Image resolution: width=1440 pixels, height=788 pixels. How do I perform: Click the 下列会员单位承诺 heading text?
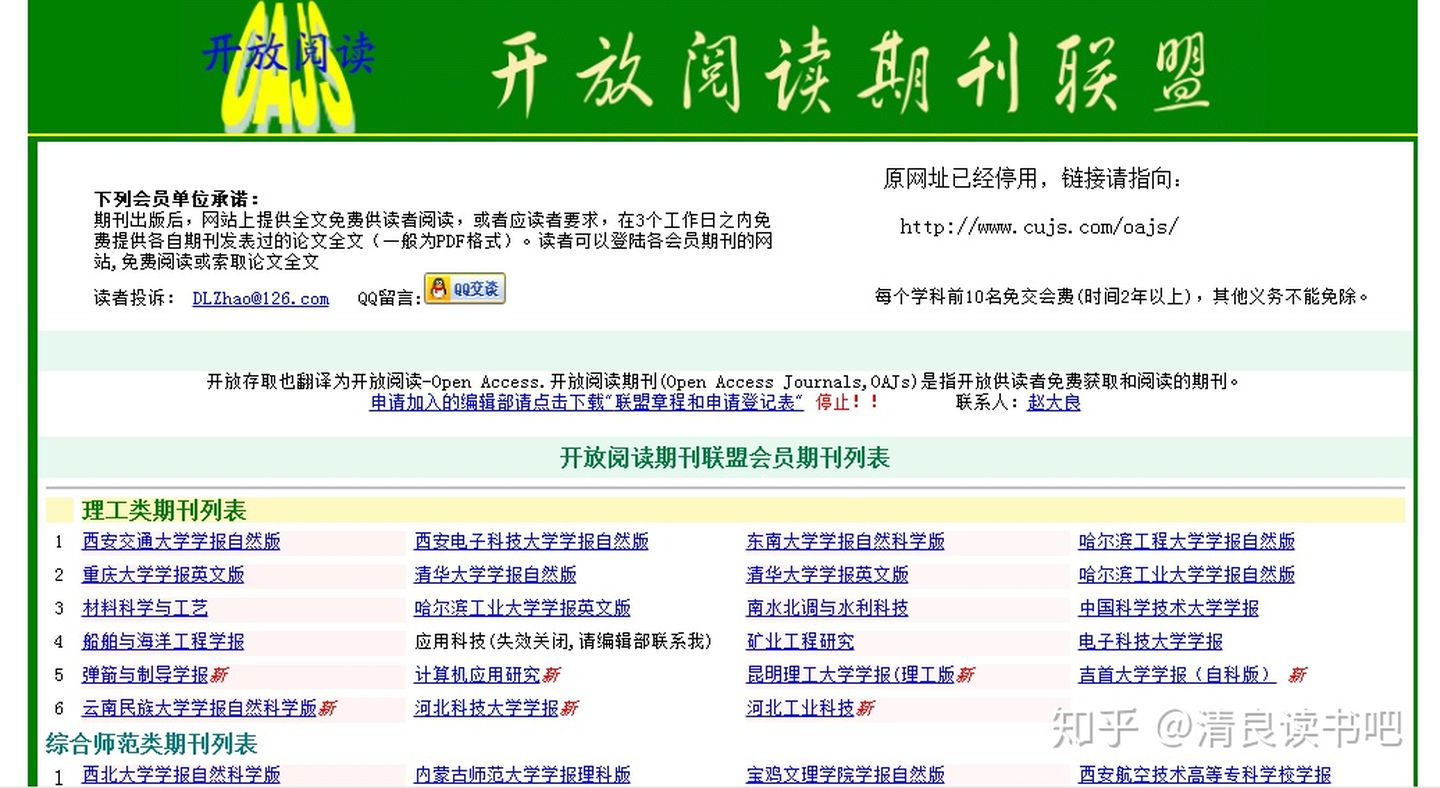(177, 199)
